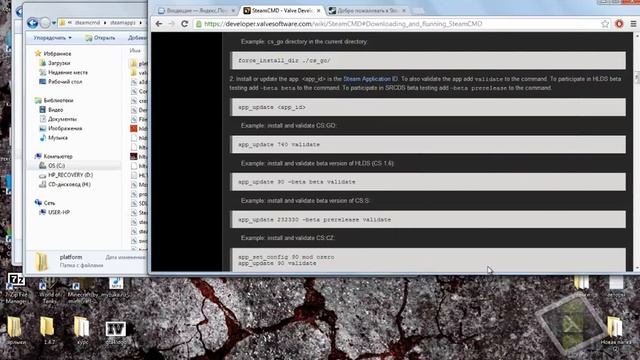Open Рабочий стол in Explorer favorites
This screenshot has width=640, height=360.
pyautogui.click(x=65, y=82)
